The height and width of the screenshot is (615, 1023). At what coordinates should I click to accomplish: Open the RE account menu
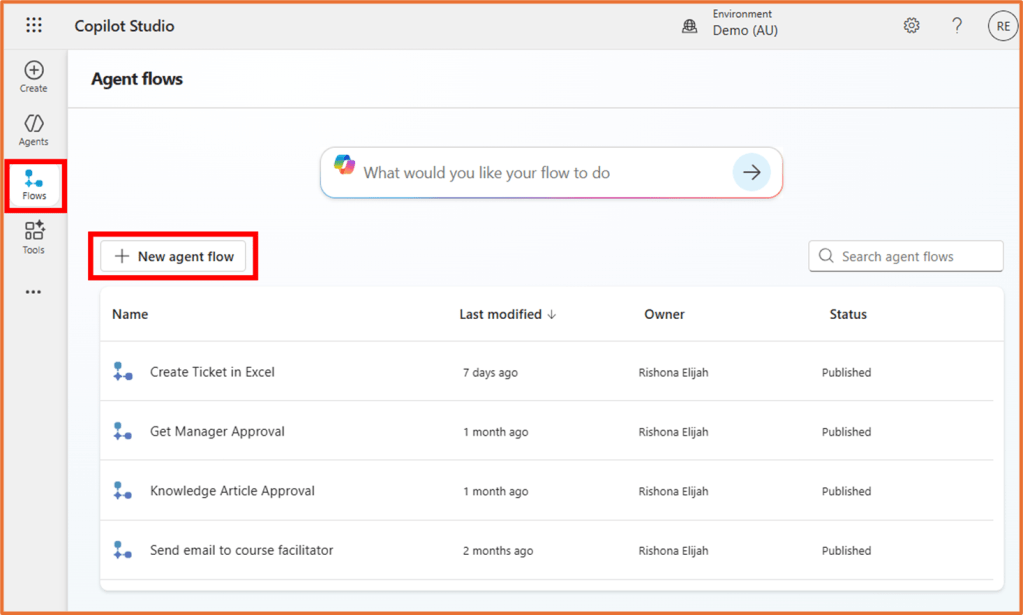pos(1002,25)
